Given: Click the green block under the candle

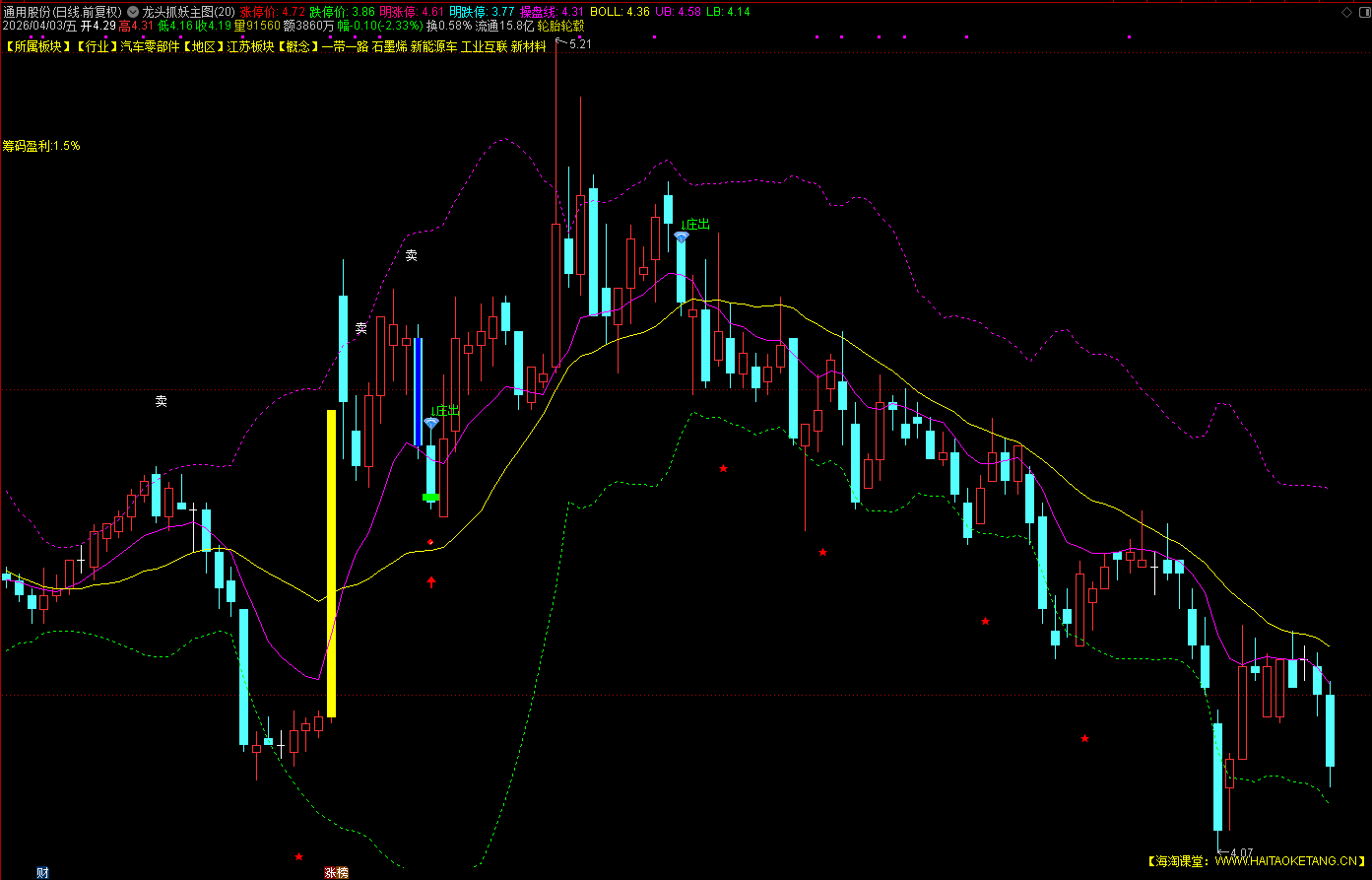Looking at the screenshot, I should [430, 498].
